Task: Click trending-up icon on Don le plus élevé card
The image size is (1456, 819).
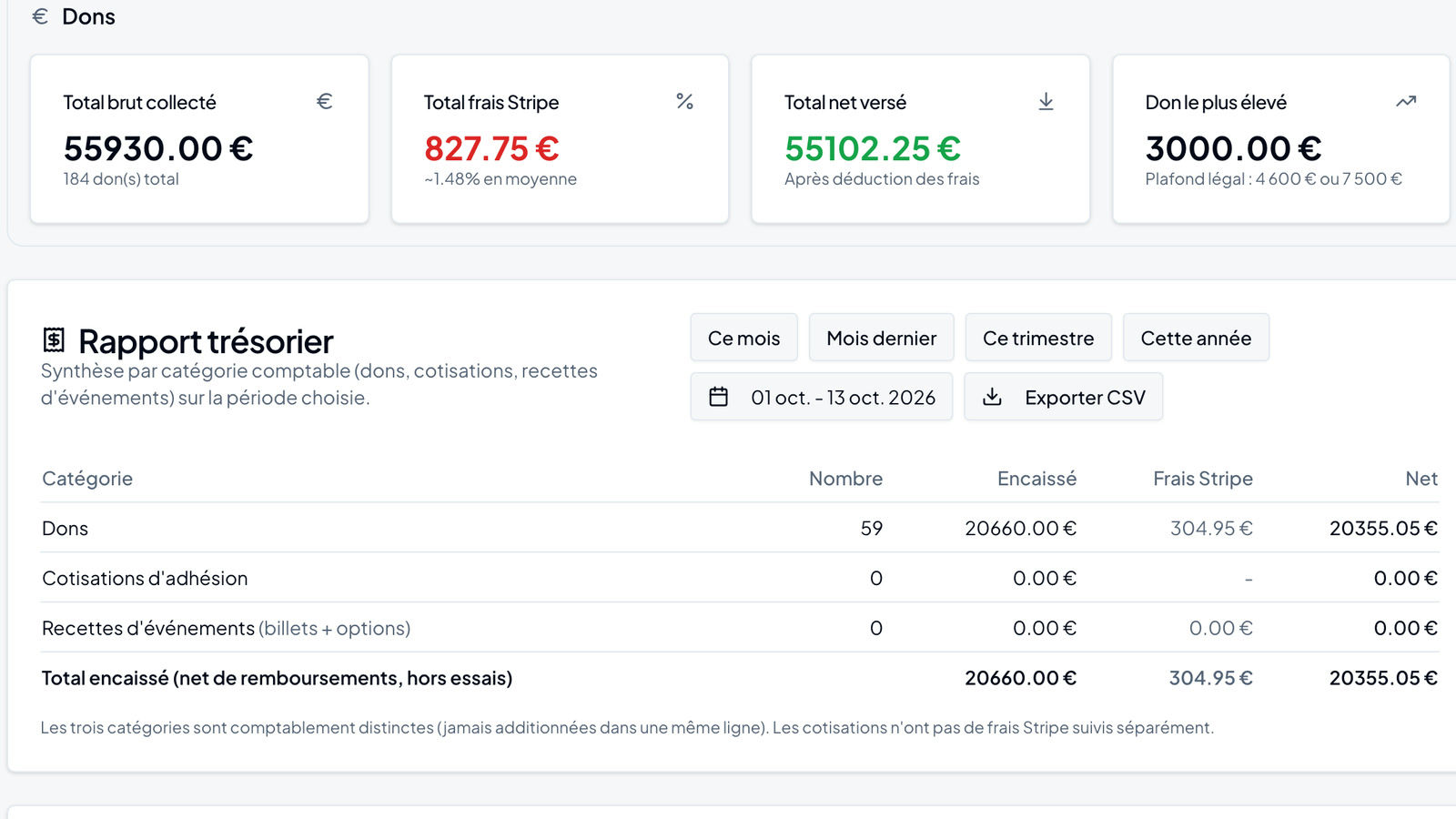Action: point(1406,101)
